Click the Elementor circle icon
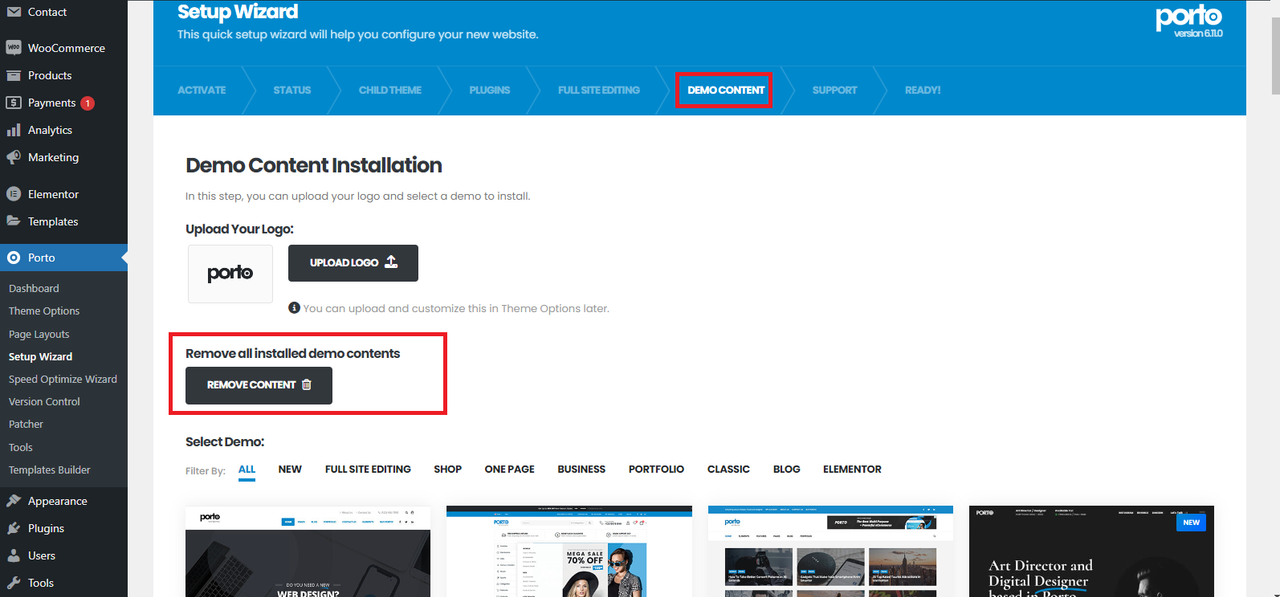 [14, 194]
